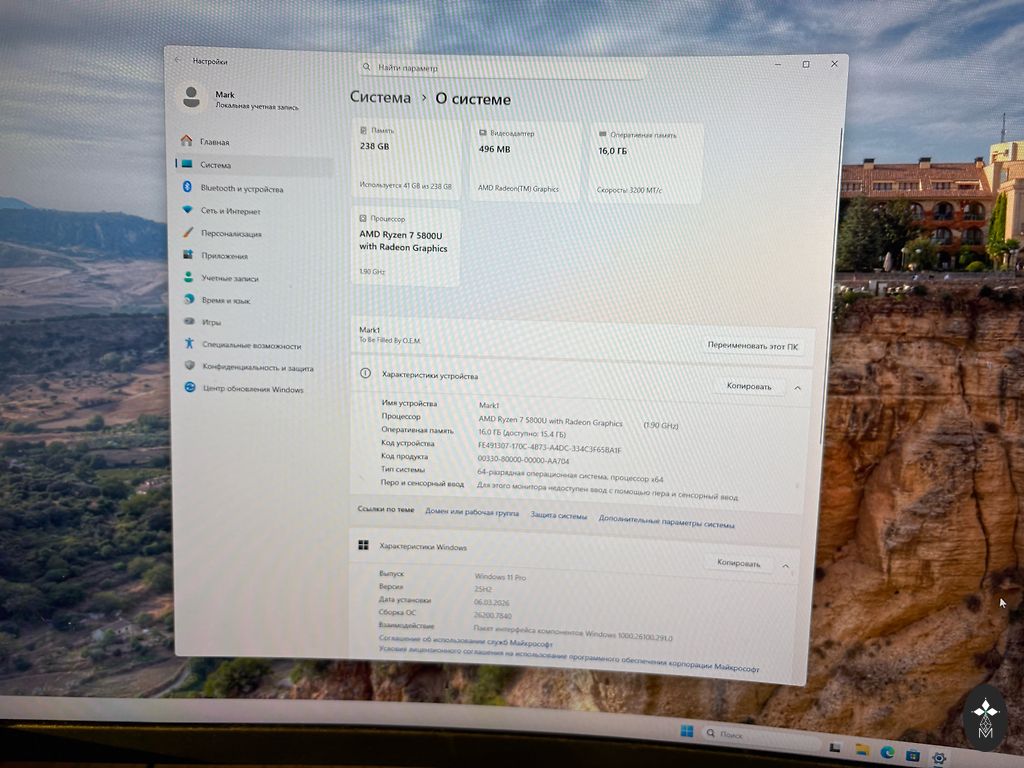Image resolution: width=1024 pixels, height=768 pixels.
Task: Copy device specs with Копировать button
Action: pyautogui.click(x=748, y=386)
